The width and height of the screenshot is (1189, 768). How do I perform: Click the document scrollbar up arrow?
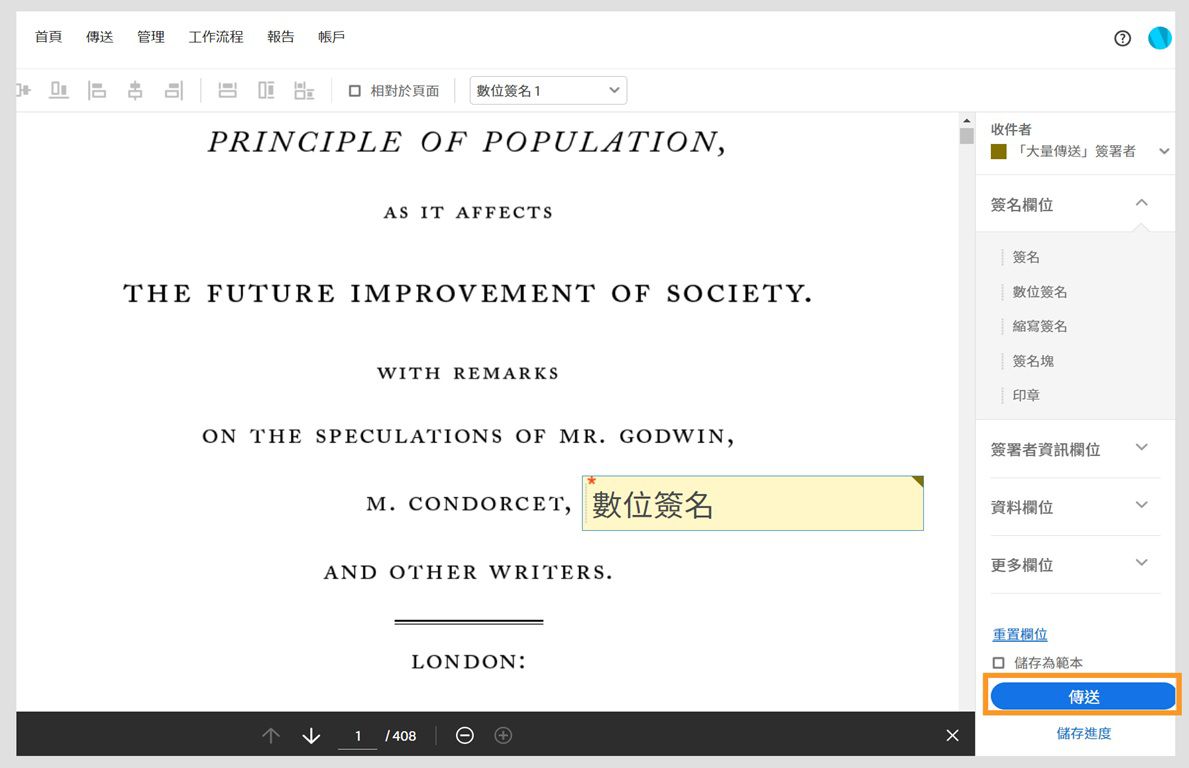pyautogui.click(x=966, y=121)
